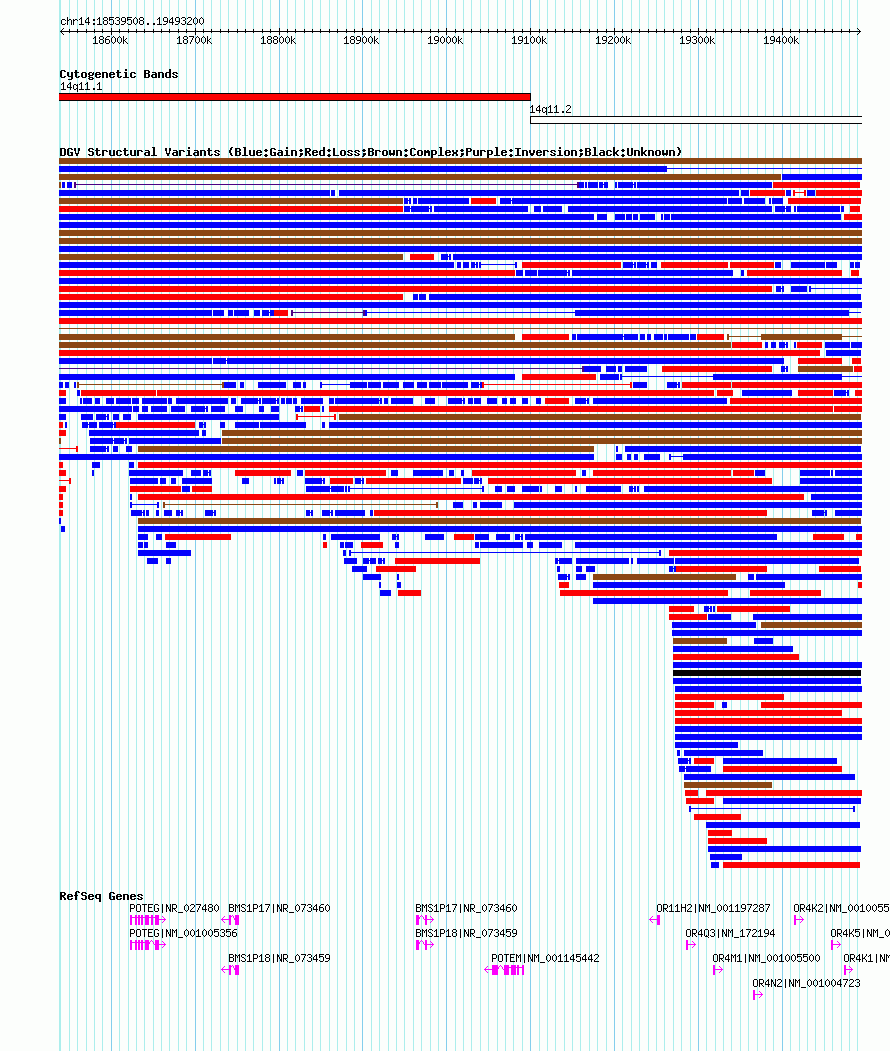This screenshot has height=1051, width=890.
Task: Click the 19300k ruler tick label
Action: click(697, 40)
